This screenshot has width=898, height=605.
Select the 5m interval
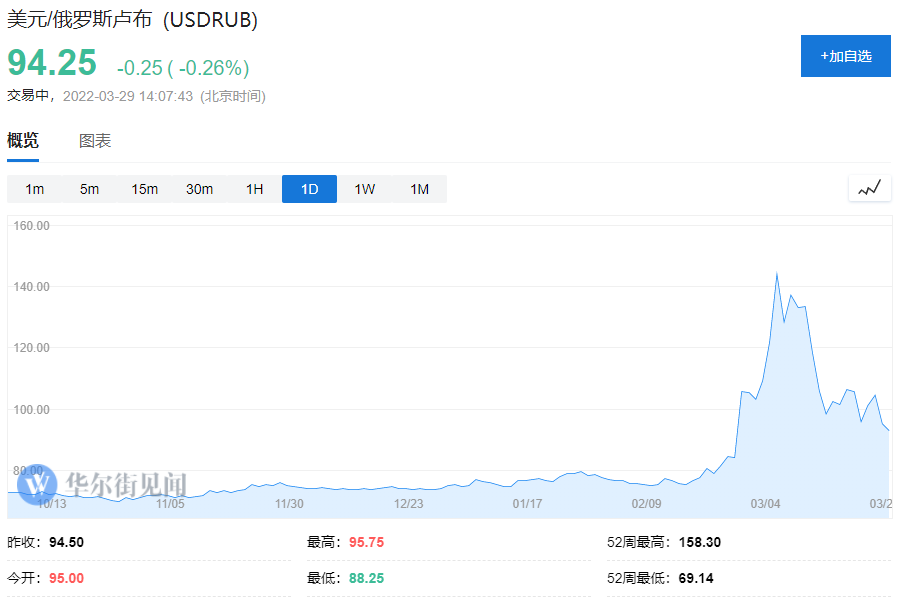coord(89,189)
